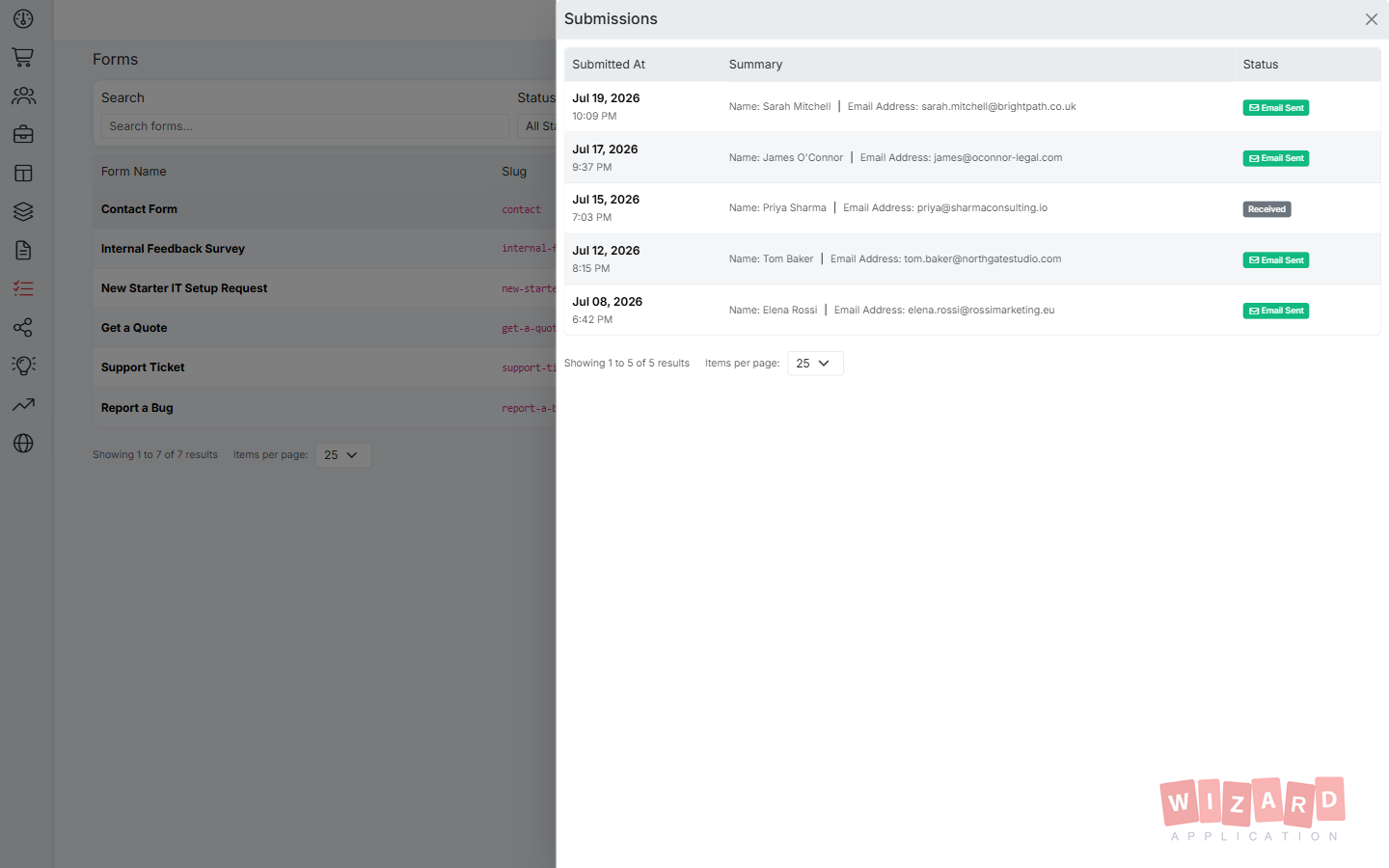1389x868 pixels.
Task: Open the briefcase icon in sidebar
Action: point(23,135)
